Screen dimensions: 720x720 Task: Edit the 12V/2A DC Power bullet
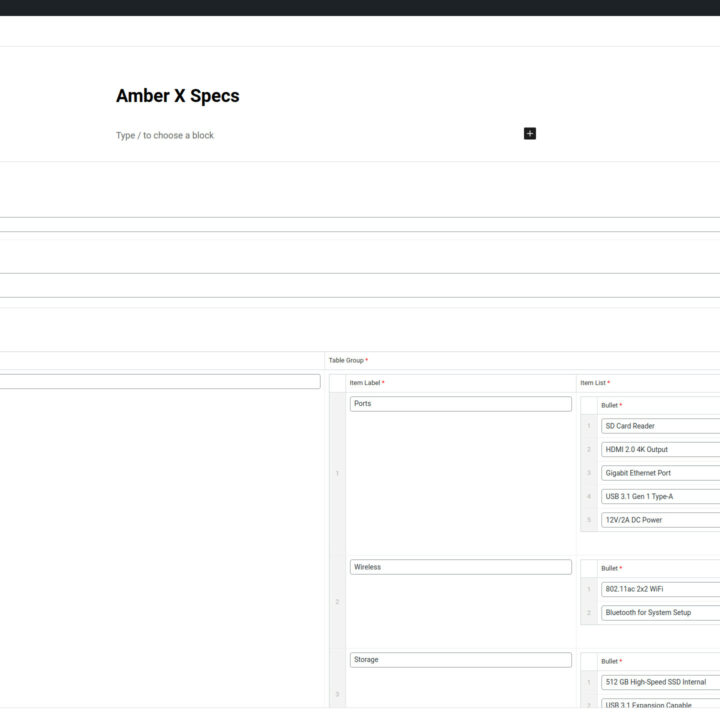click(660, 520)
